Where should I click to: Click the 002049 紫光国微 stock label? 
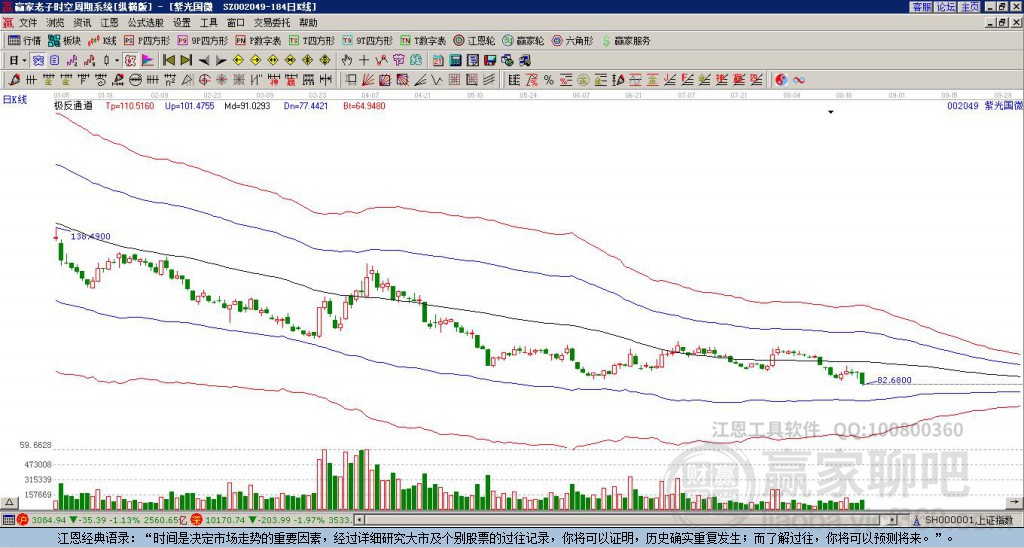click(984, 105)
